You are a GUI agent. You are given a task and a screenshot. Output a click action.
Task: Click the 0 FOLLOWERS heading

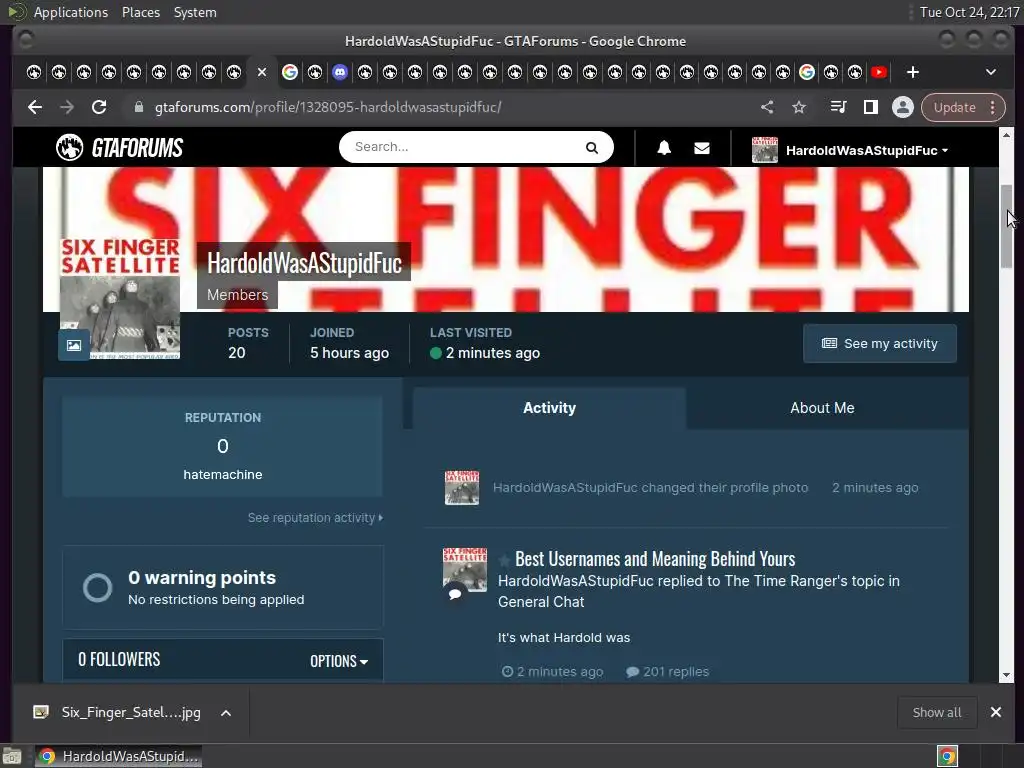point(119,660)
